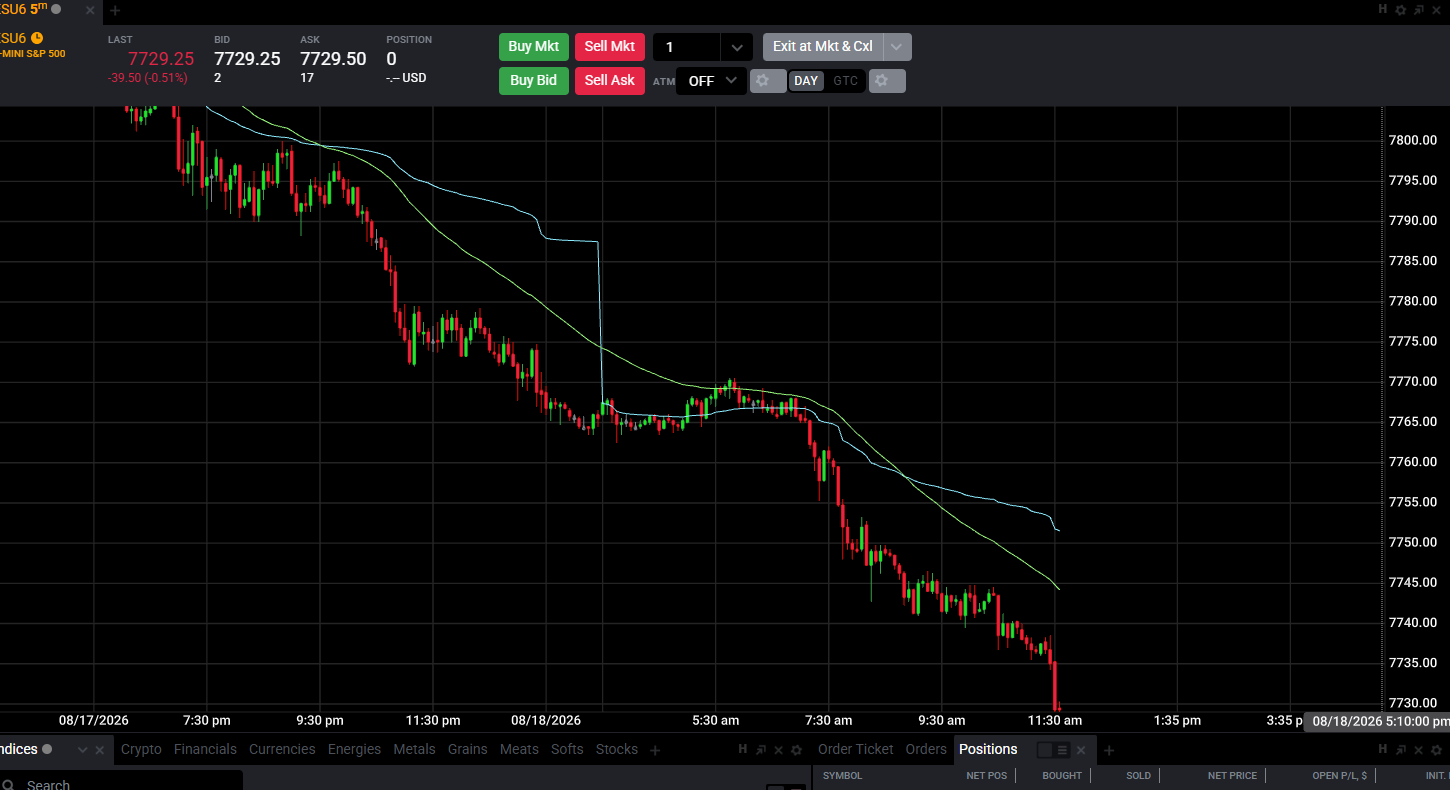Pop out the watchlist panel
This screenshot has height=790, width=1450.
[x=761, y=750]
